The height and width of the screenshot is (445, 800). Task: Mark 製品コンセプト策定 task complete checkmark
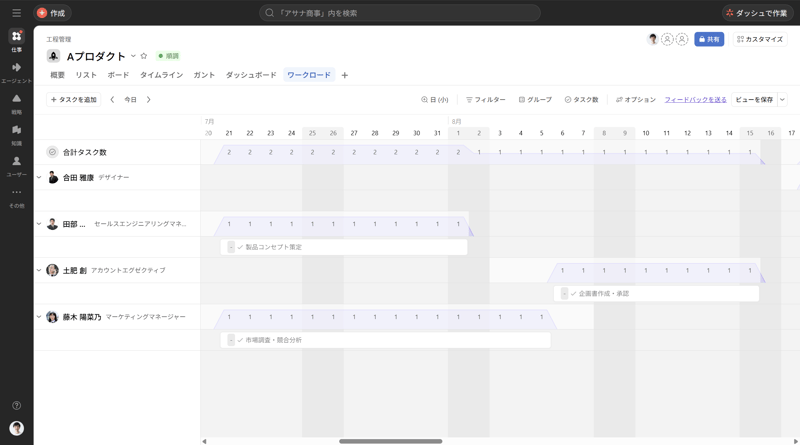coord(240,247)
